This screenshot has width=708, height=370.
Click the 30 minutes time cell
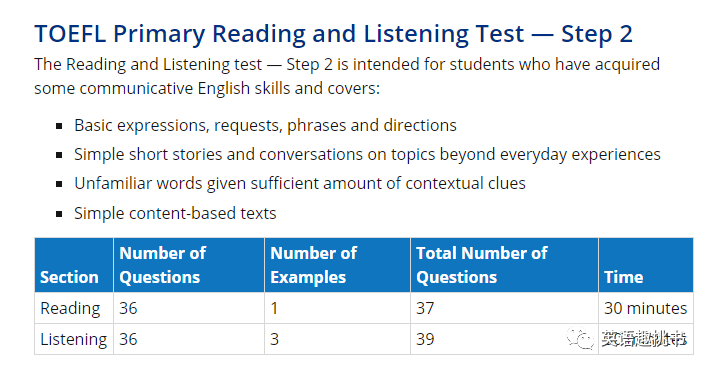[646, 308]
